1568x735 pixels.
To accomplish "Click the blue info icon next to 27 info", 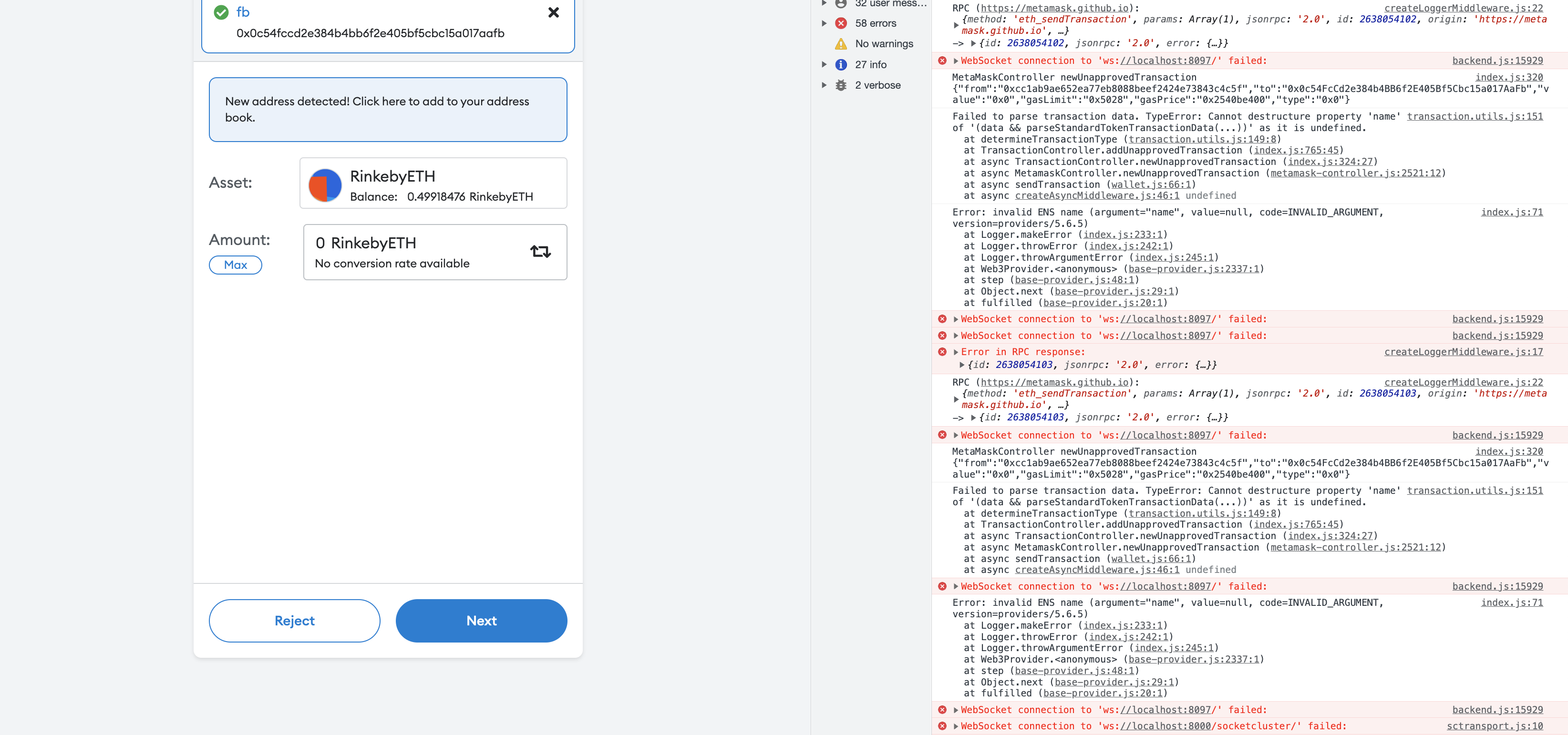I will (841, 64).
